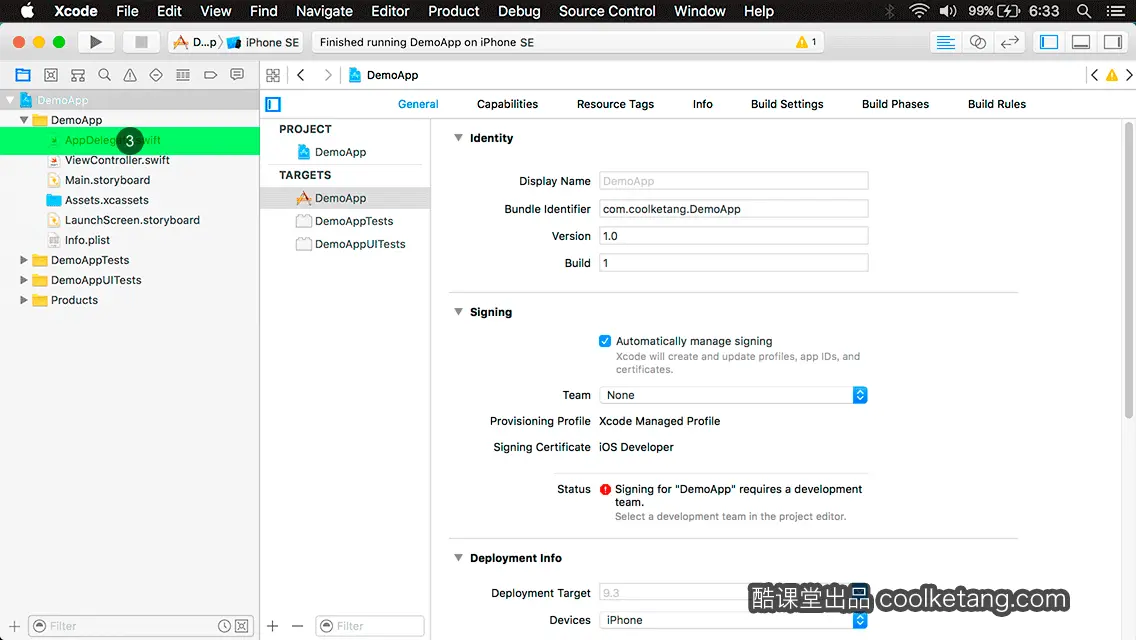
Task: Open the Report navigator speech icon
Action: coord(237,75)
